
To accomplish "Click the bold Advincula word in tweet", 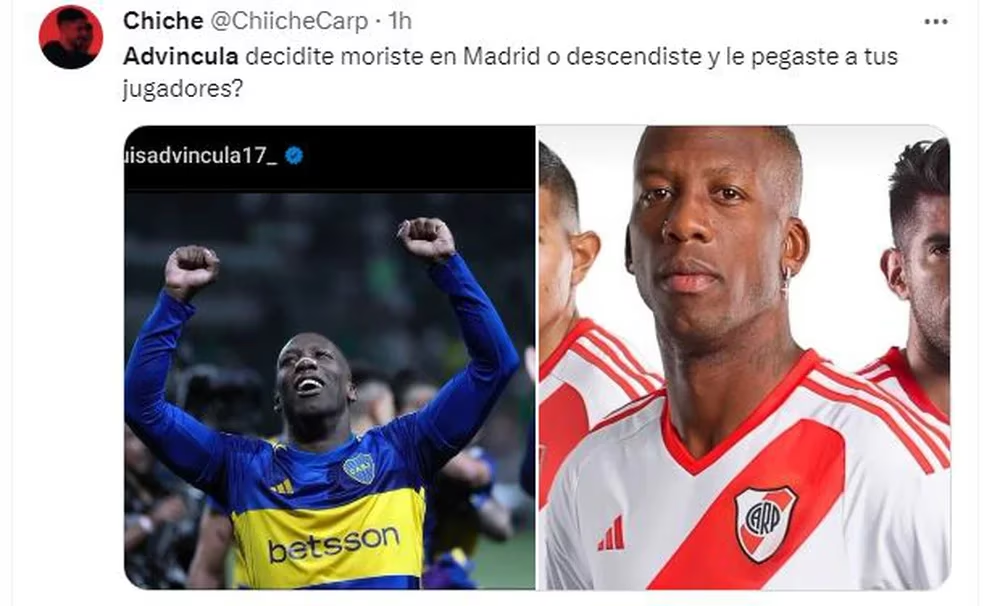I will [180, 56].
